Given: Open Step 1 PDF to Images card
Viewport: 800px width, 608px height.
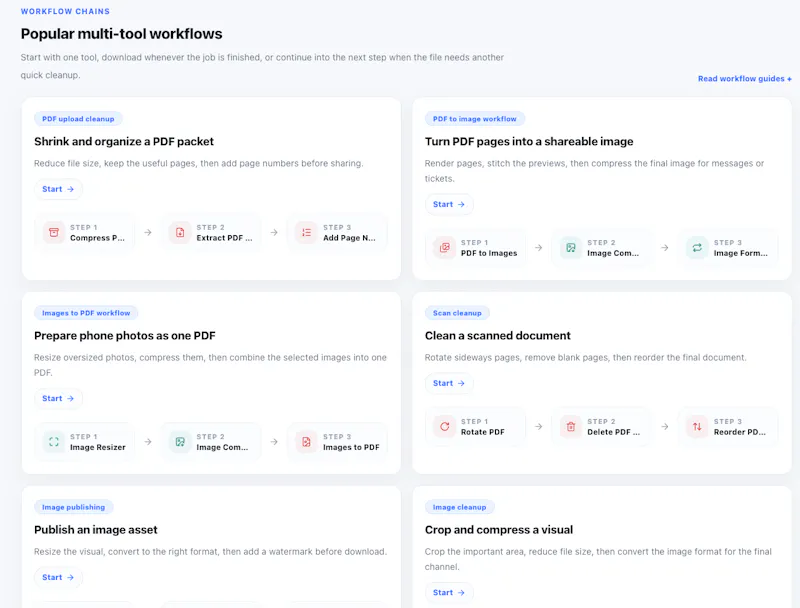Looking at the screenshot, I should pyautogui.click(x=476, y=248).
